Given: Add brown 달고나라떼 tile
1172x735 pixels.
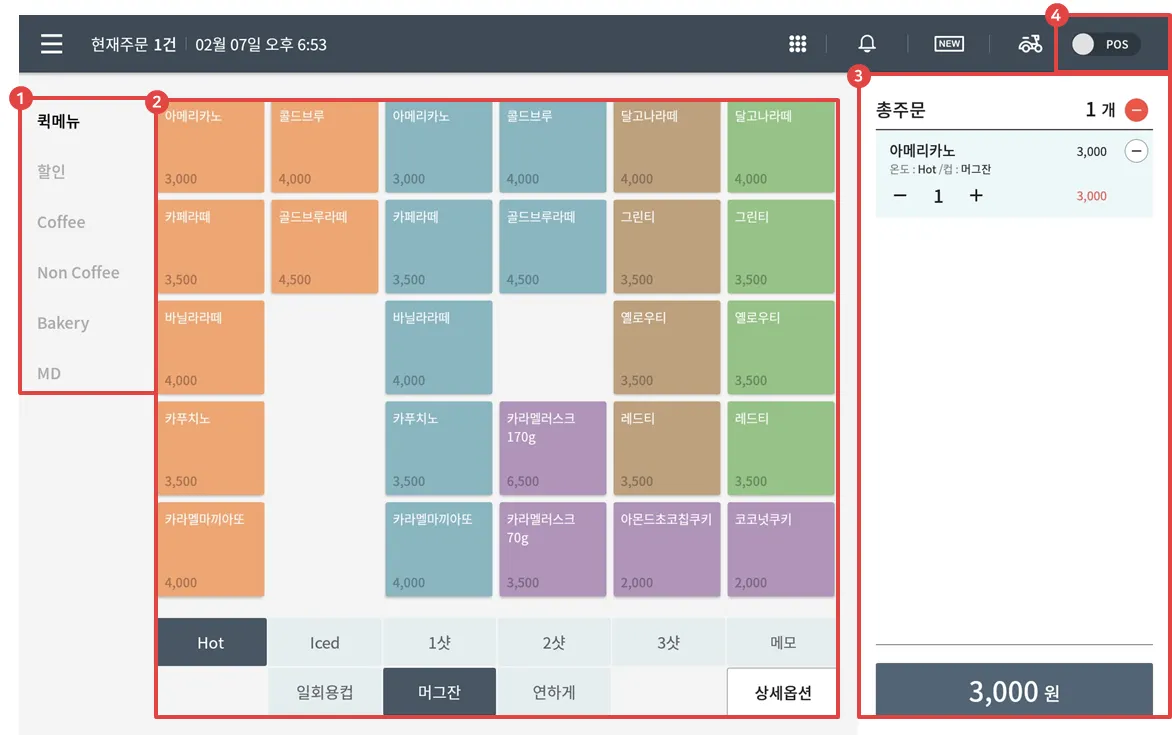Looking at the screenshot, I should click(x=667, y=147).
